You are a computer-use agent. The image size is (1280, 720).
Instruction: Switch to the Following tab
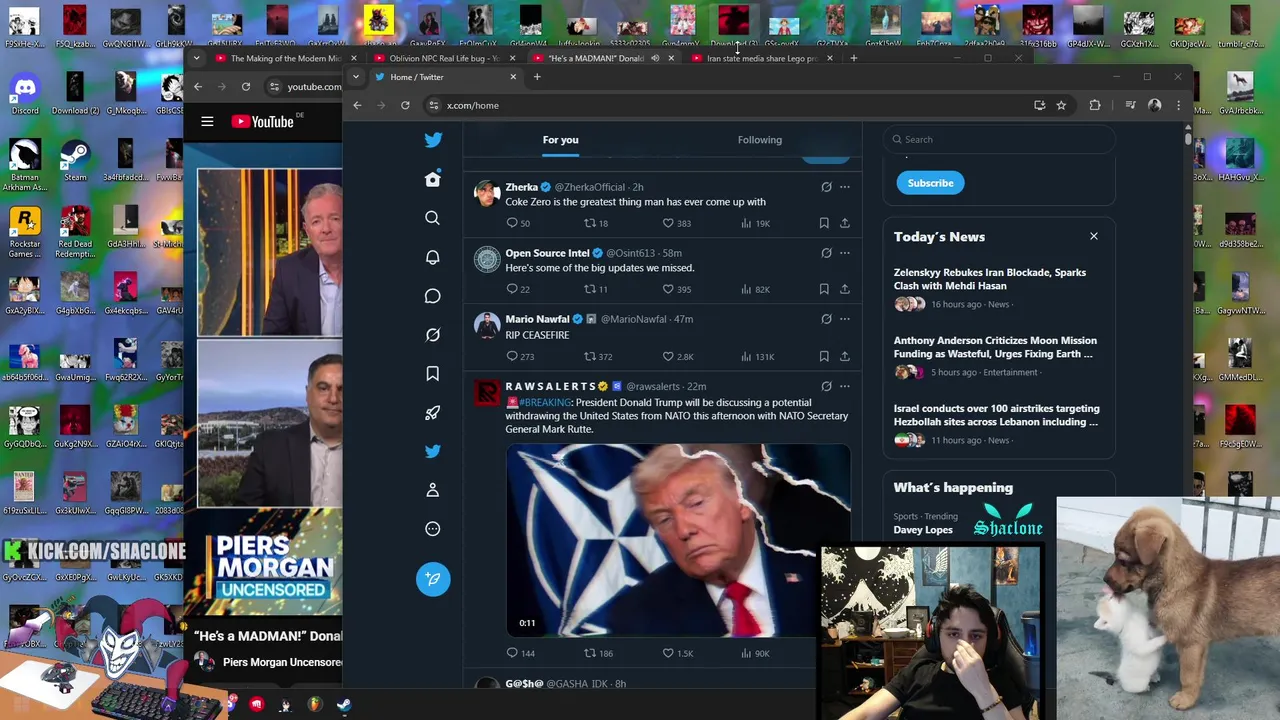(760, 140)
